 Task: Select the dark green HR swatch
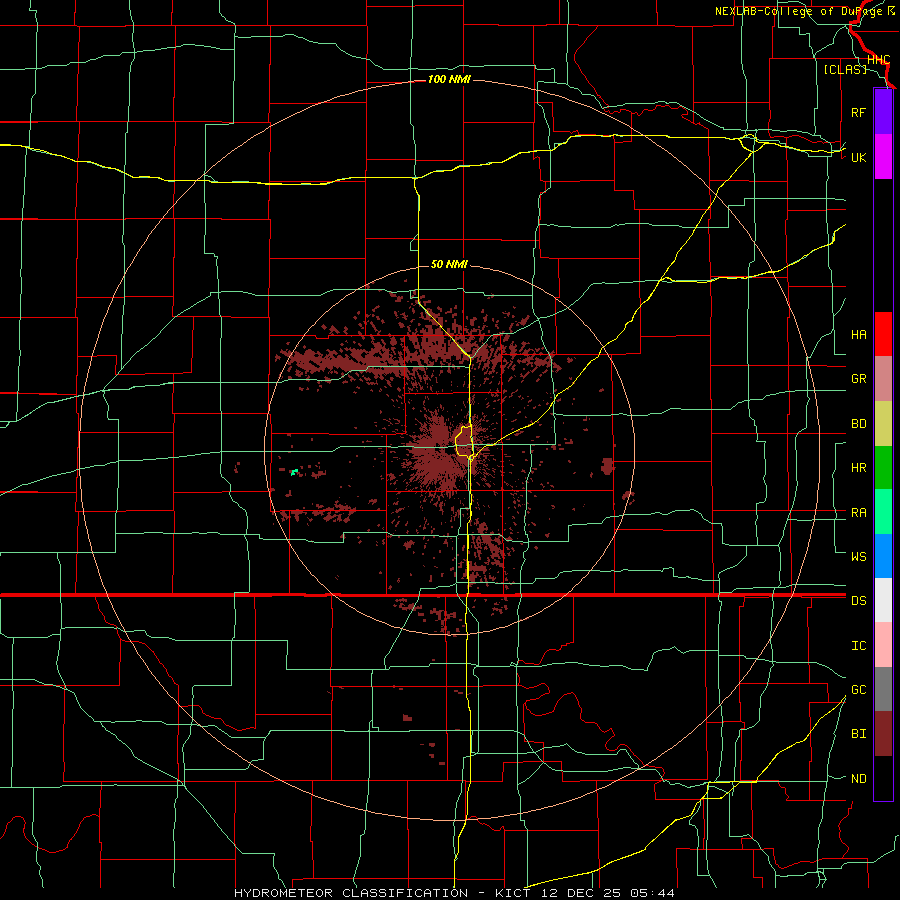(883, 468)
